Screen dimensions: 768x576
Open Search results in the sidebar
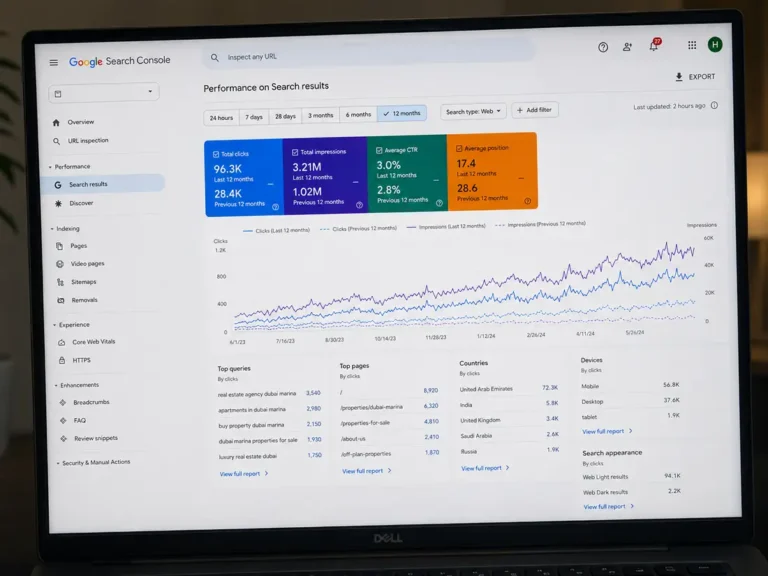click(105, 184)
